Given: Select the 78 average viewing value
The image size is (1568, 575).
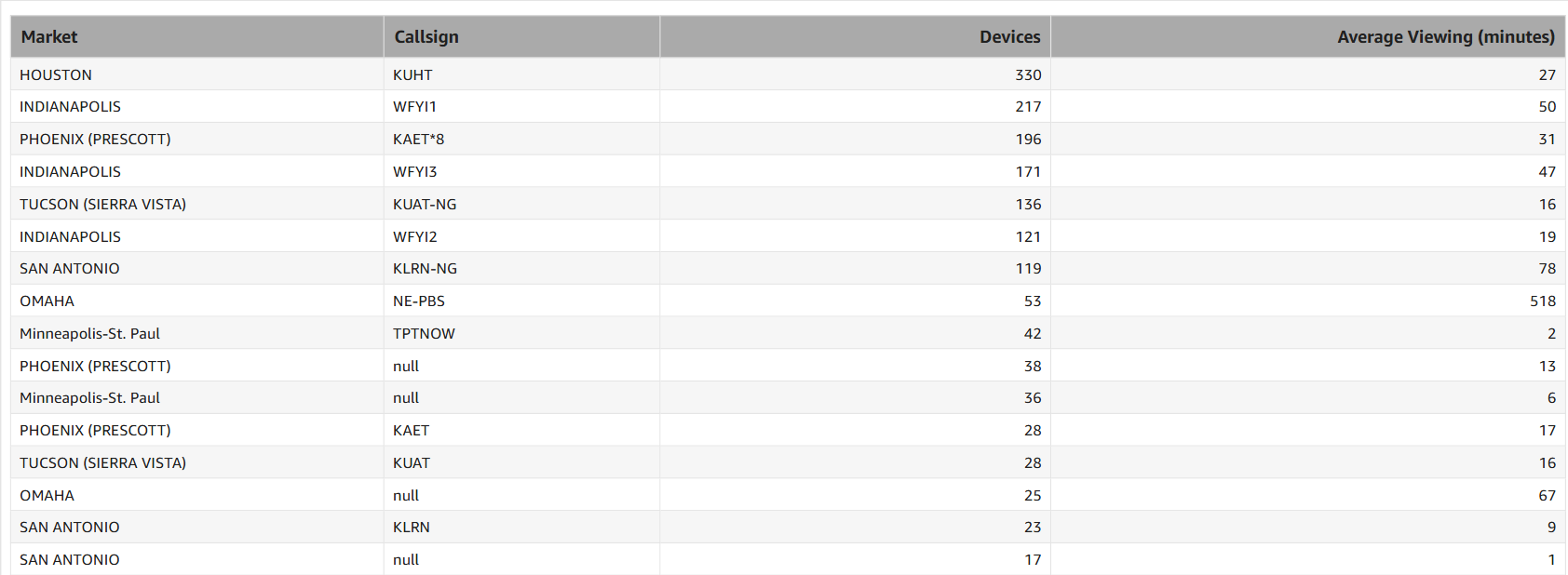Looking at the screenshot, I should [x=1547, y=269].
